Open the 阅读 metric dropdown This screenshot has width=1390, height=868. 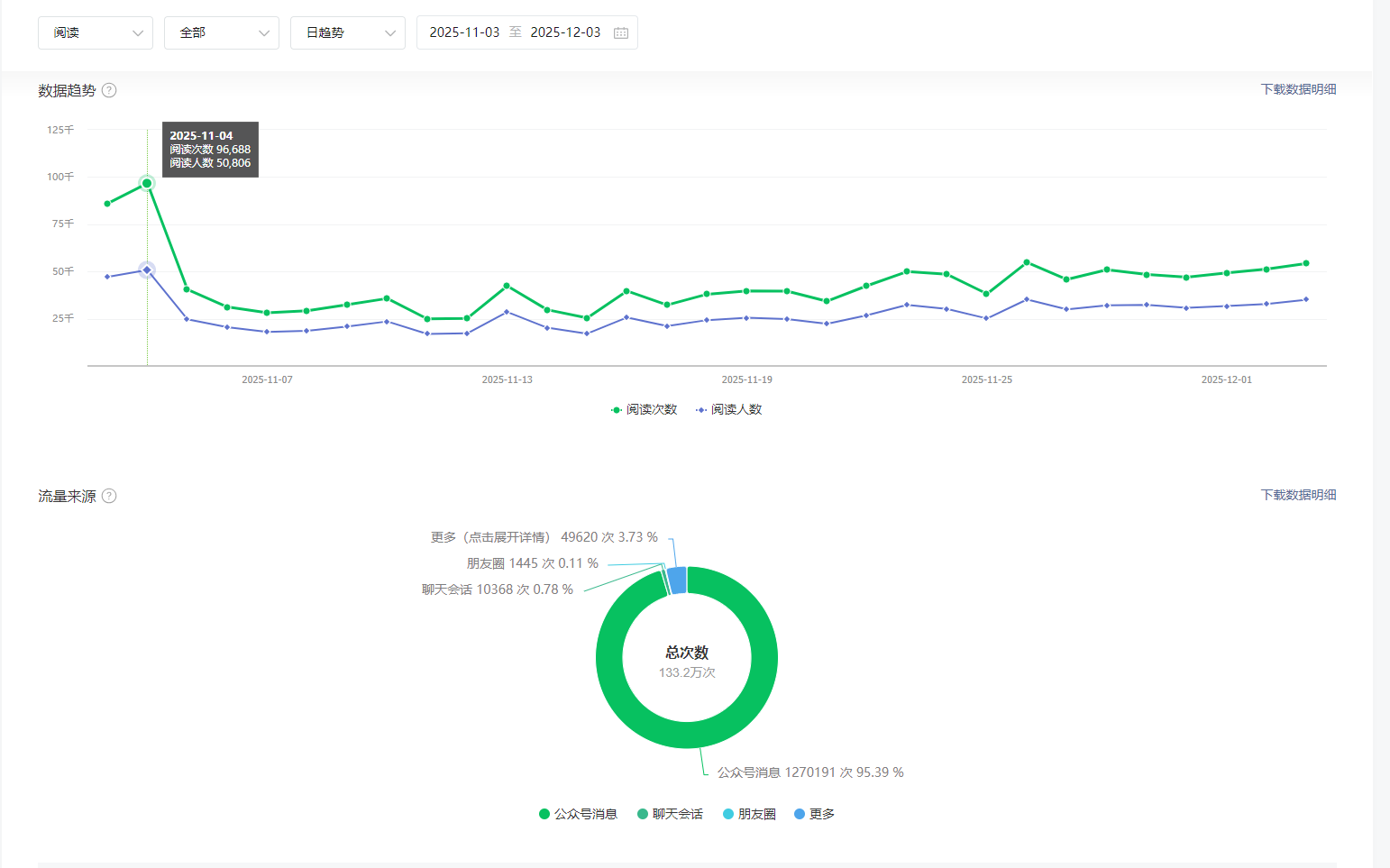point(96,32)
